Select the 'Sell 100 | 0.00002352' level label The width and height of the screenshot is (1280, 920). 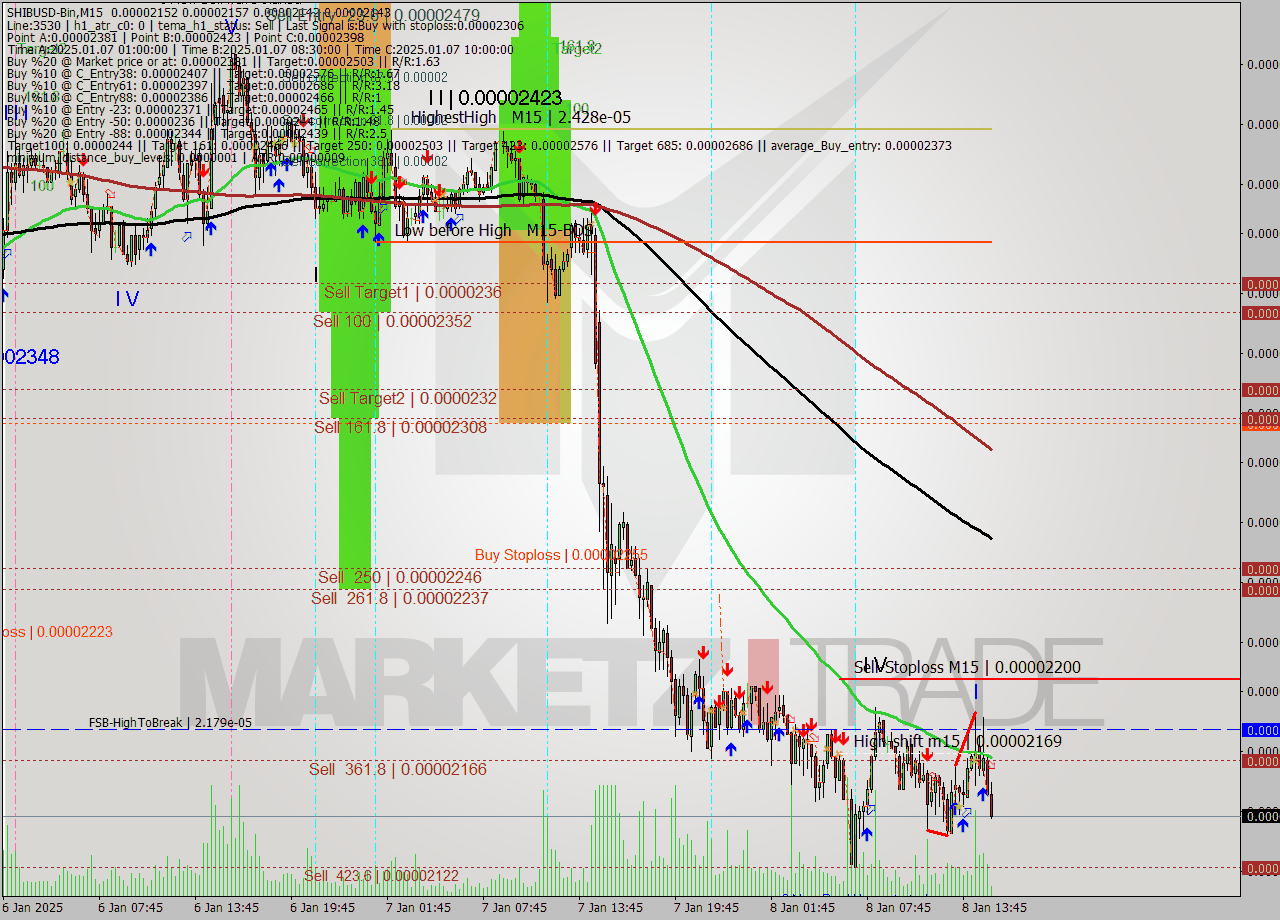[392, 321]
